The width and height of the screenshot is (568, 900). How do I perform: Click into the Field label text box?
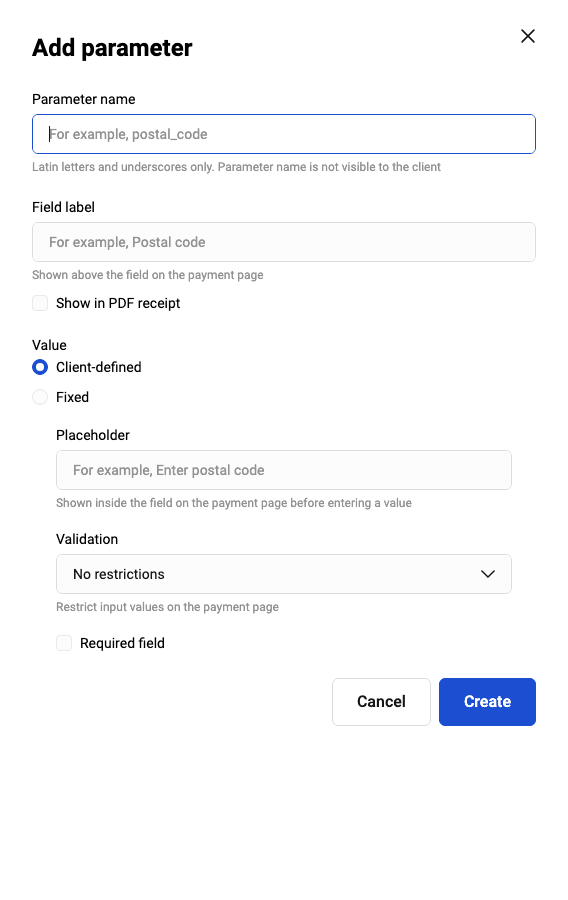[283, 242]
